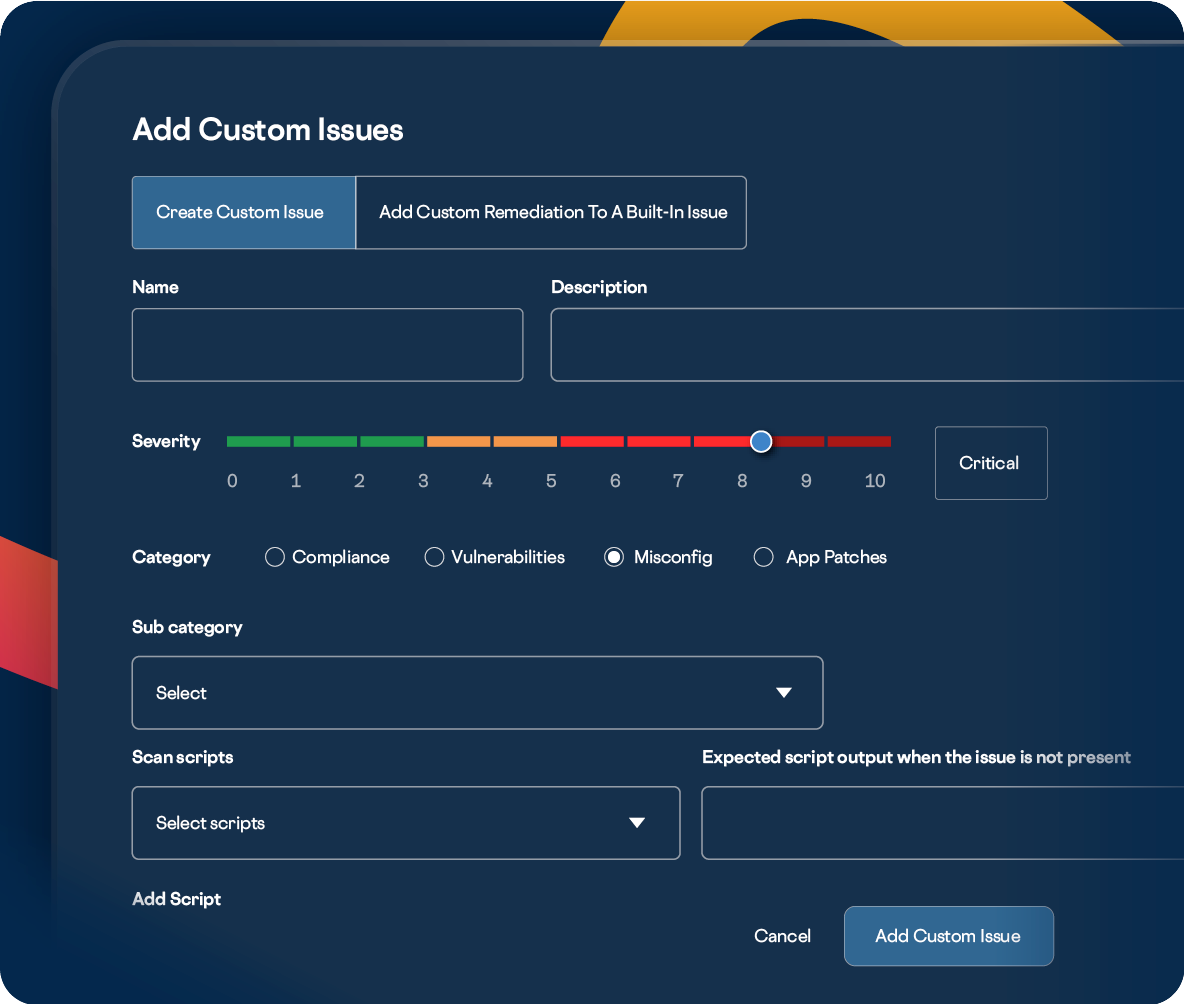
Task: Choose the App Patches radio option
Action: 764,557
